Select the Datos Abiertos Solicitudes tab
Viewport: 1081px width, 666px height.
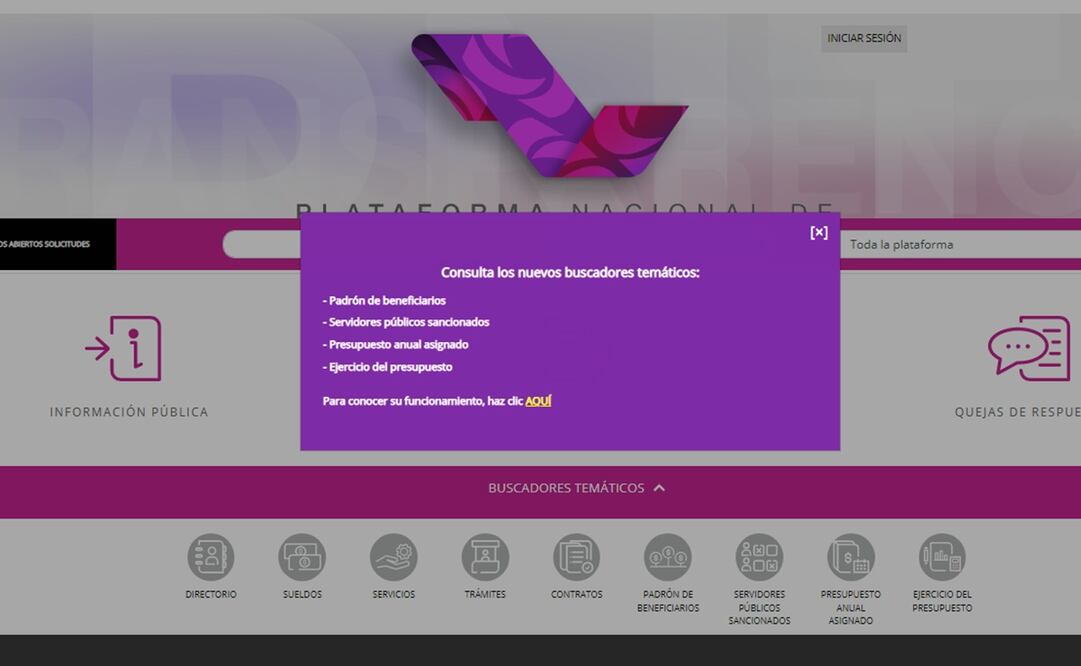coord(50,245)
